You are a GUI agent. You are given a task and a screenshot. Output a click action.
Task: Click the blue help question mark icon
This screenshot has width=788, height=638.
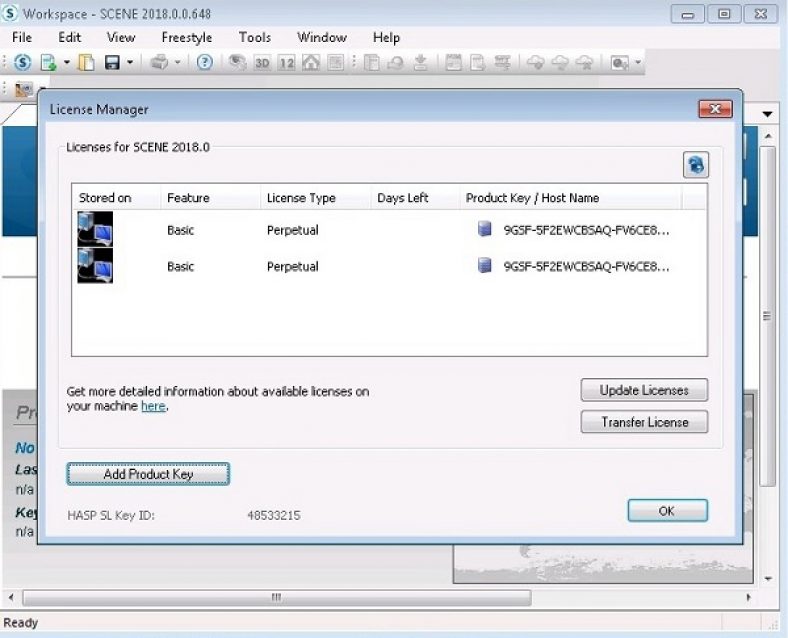pos(205,62)
